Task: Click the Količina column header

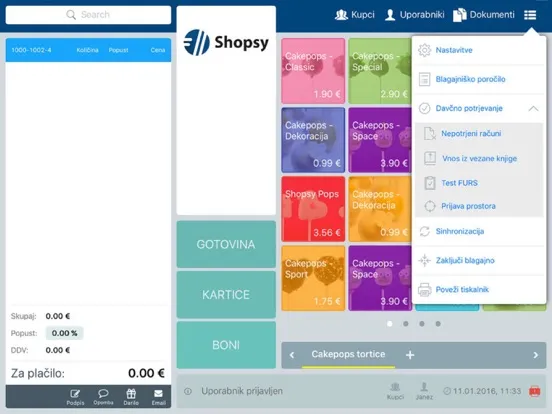Action: 87,50
